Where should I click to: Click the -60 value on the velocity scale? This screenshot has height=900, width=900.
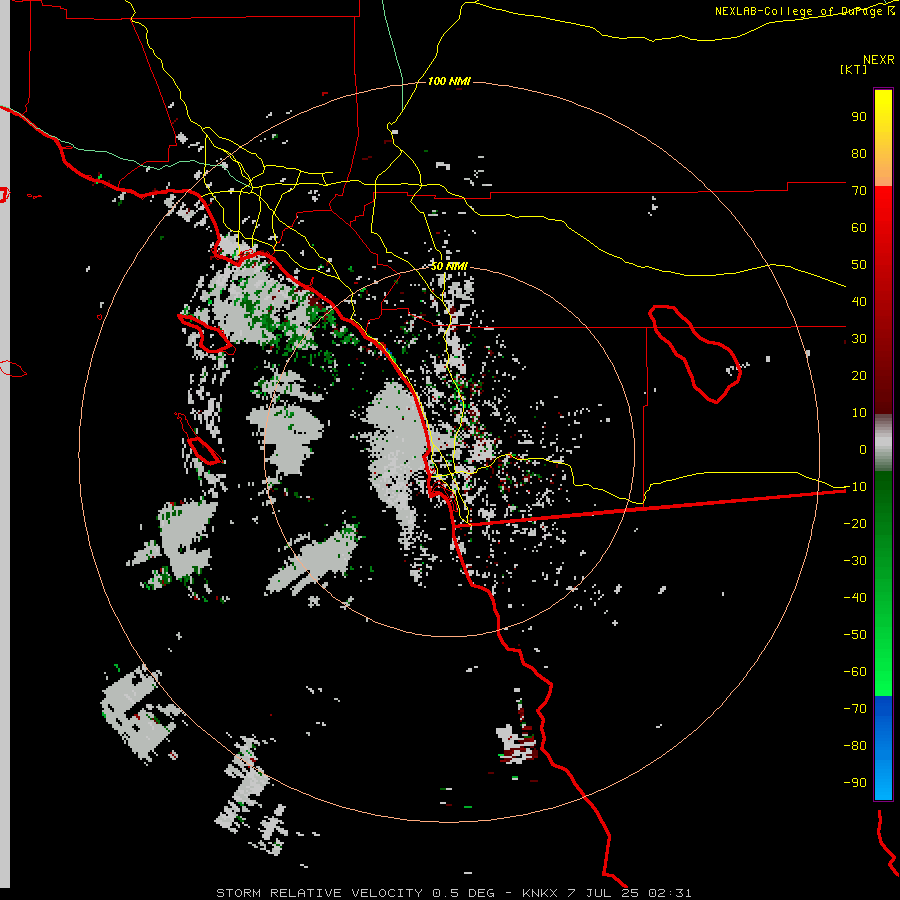855,672
